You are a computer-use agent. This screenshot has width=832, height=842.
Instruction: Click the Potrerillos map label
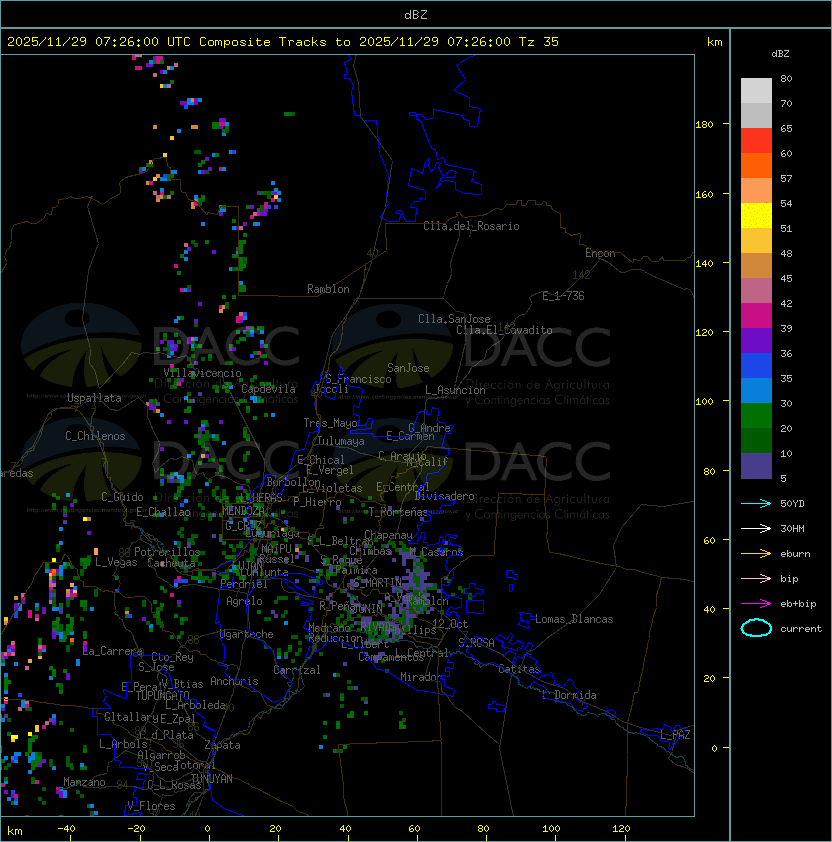167,552
